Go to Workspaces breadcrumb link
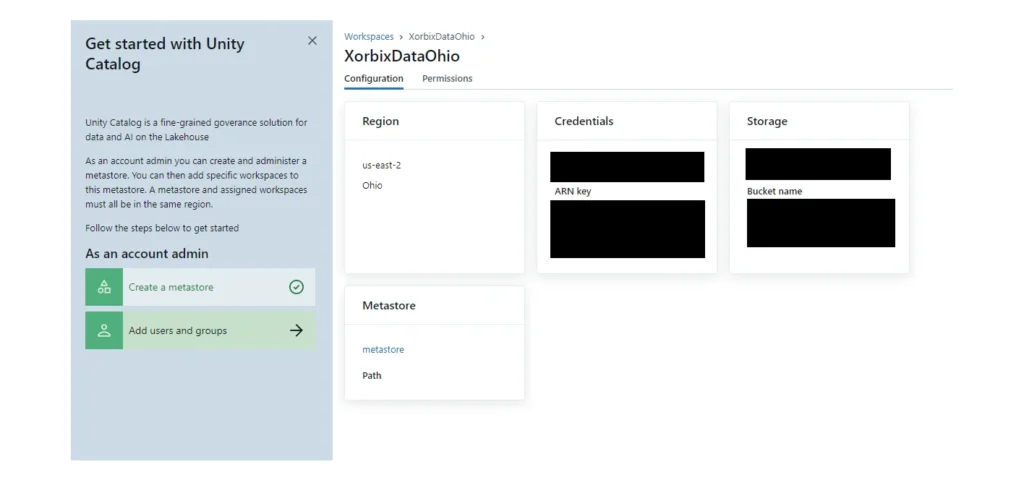1024x480 pixels. tap(369, 37)
